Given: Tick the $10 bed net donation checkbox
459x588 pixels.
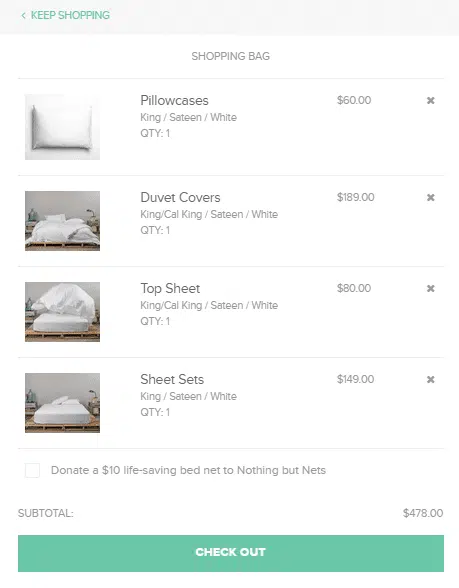Looking at the screenshot, I should click(32, 470).
